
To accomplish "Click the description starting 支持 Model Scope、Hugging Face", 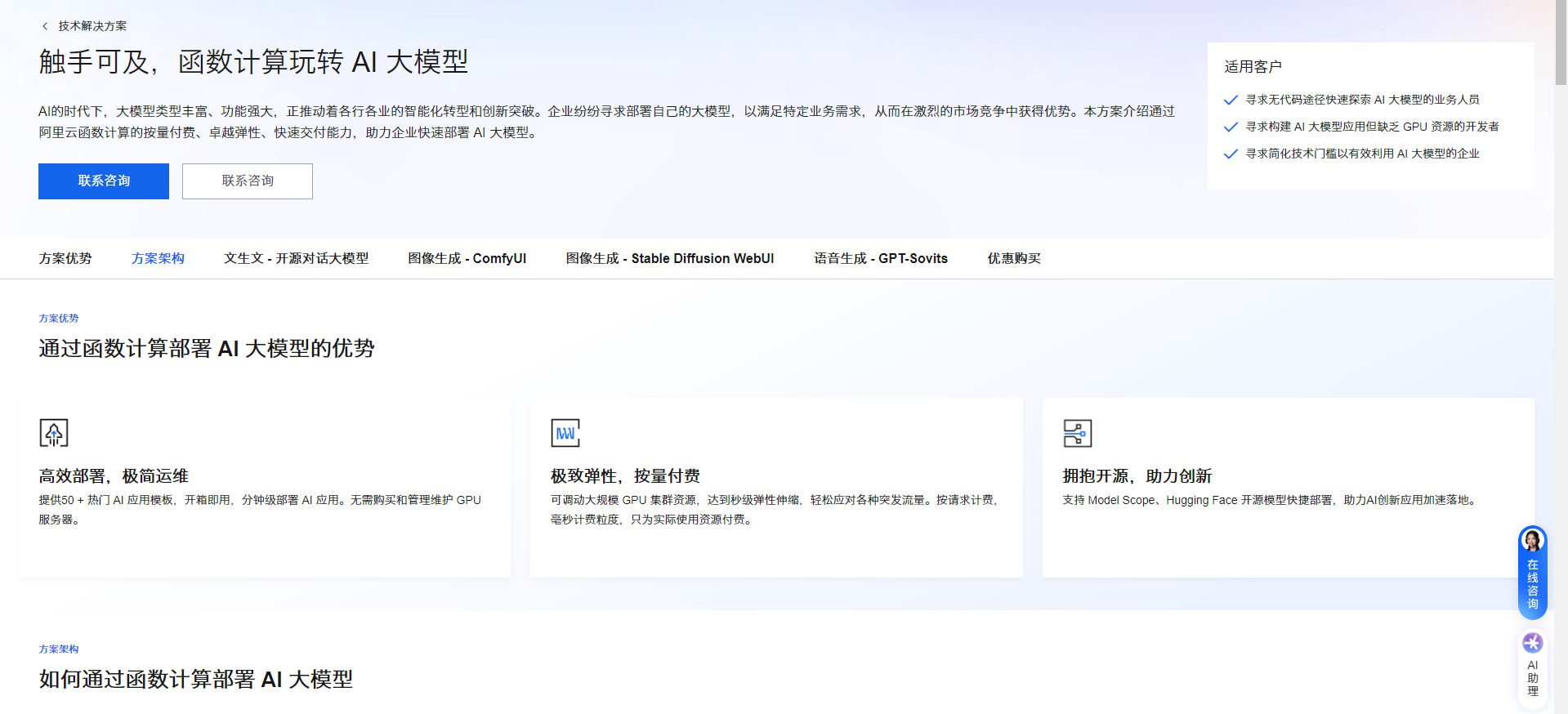I will [1271, 500].
